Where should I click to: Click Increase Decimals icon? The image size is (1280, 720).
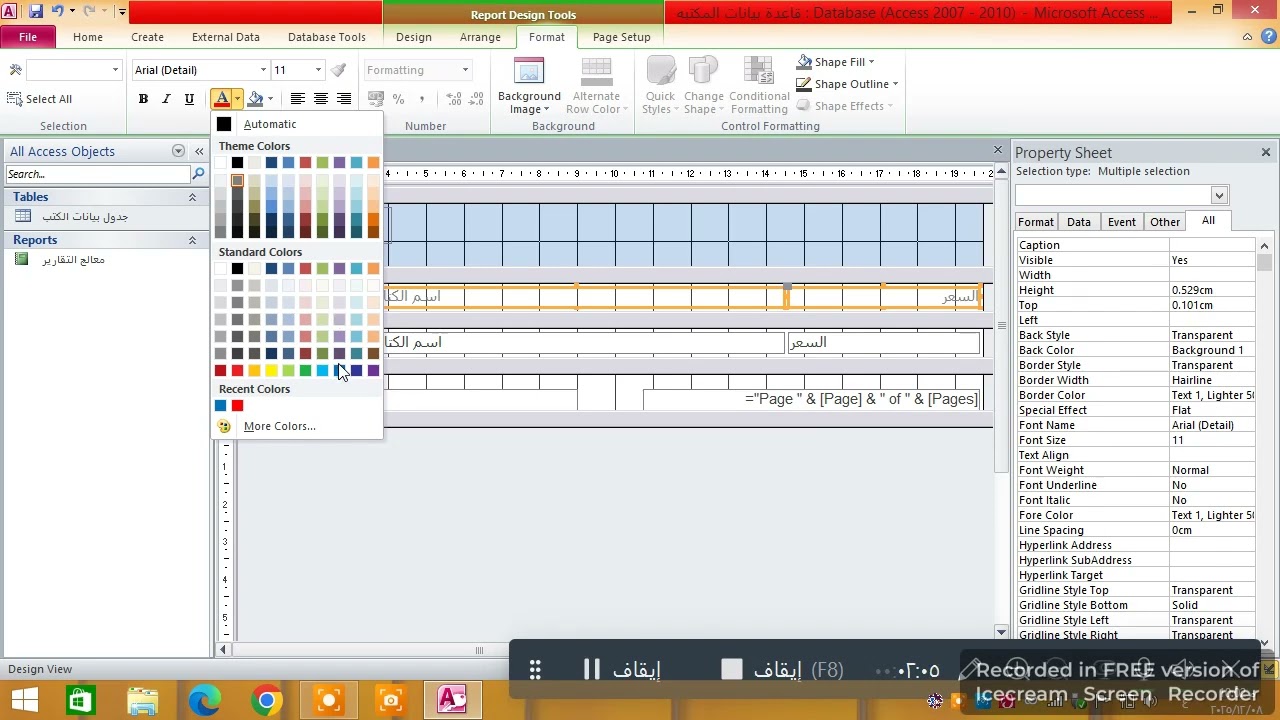coord(453,99)
